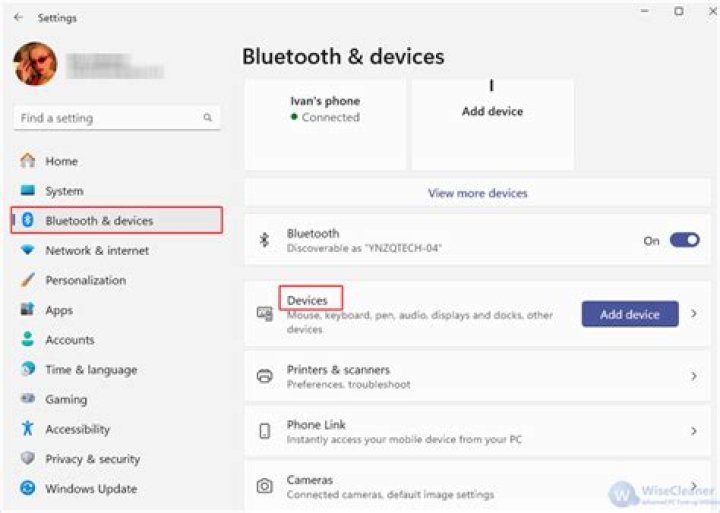Click the back arrow in Settings header

point(18,17)
